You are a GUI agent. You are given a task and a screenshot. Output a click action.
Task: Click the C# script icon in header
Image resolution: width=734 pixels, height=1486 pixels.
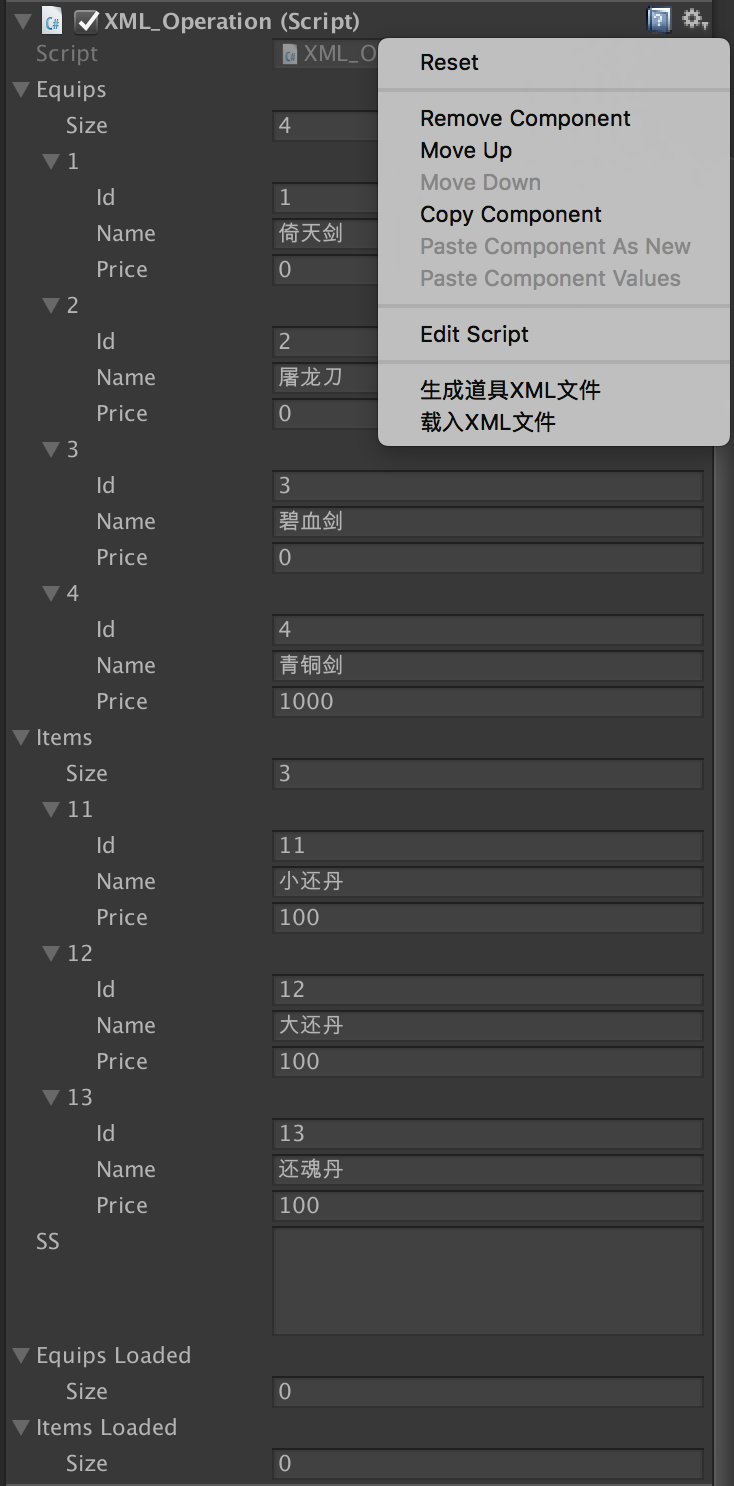[53, 21]
